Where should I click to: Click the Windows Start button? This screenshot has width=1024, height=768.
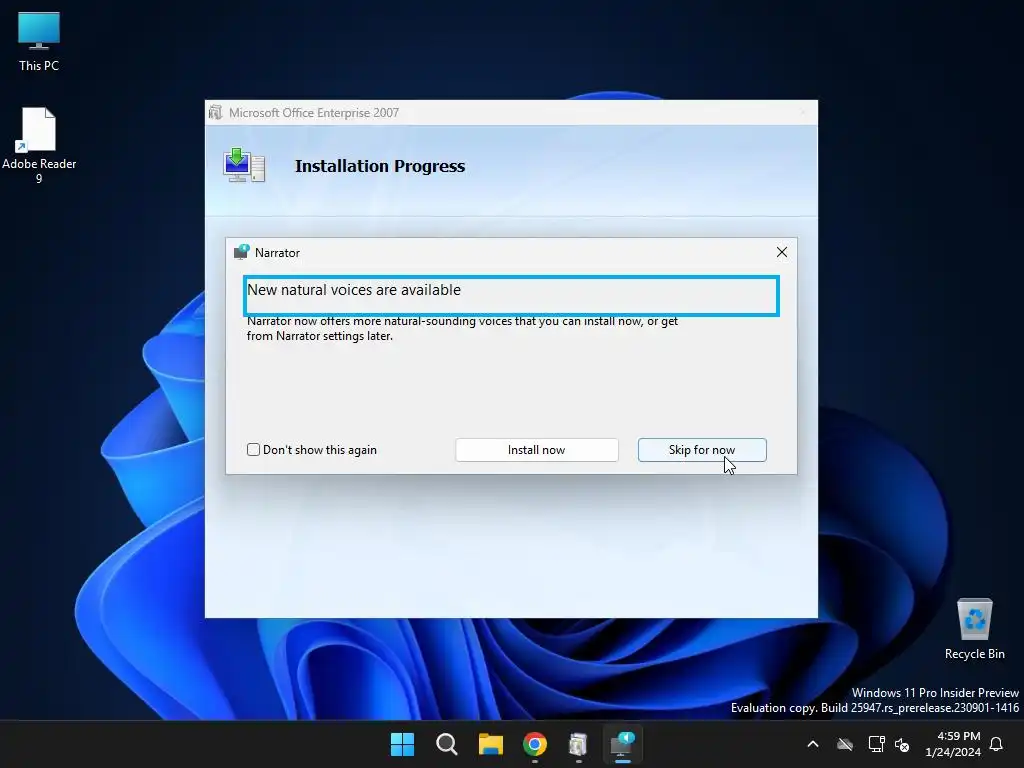(402, 744)
